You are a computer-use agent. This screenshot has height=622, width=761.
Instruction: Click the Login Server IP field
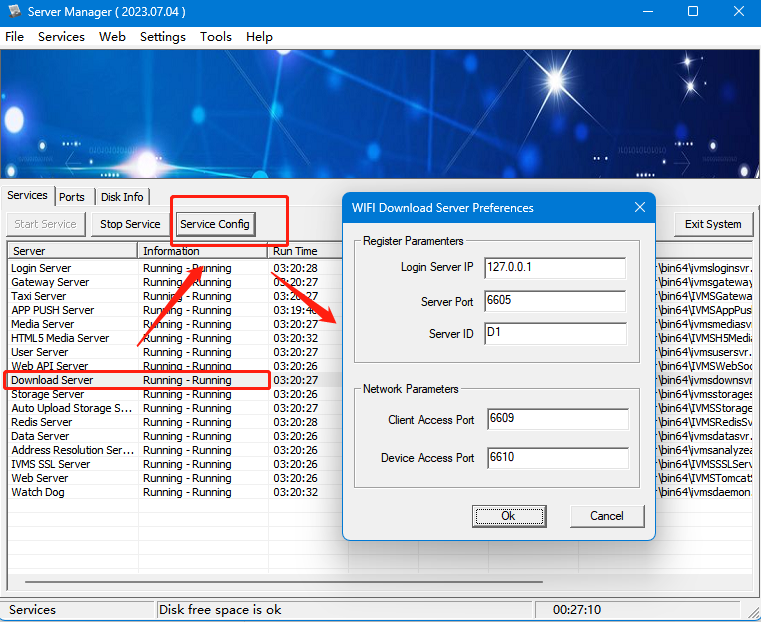pos(555,268)
